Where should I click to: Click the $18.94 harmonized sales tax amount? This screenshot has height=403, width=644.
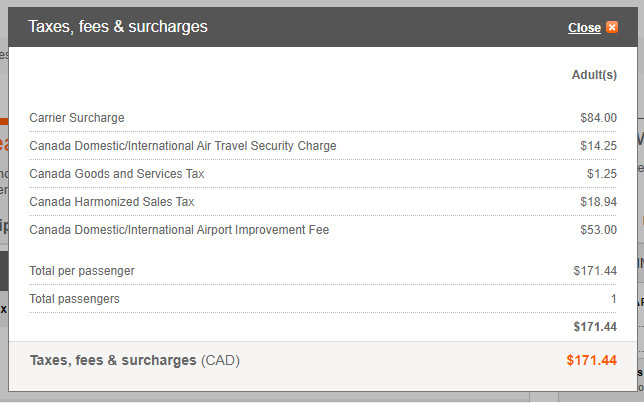point(598,202)
